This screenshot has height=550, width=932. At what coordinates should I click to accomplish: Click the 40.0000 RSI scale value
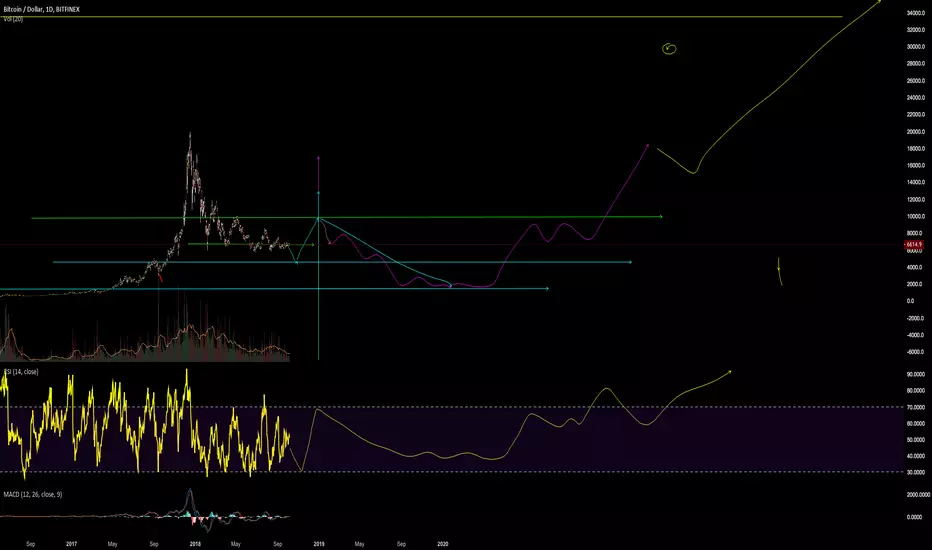click(x=916, y=457)
